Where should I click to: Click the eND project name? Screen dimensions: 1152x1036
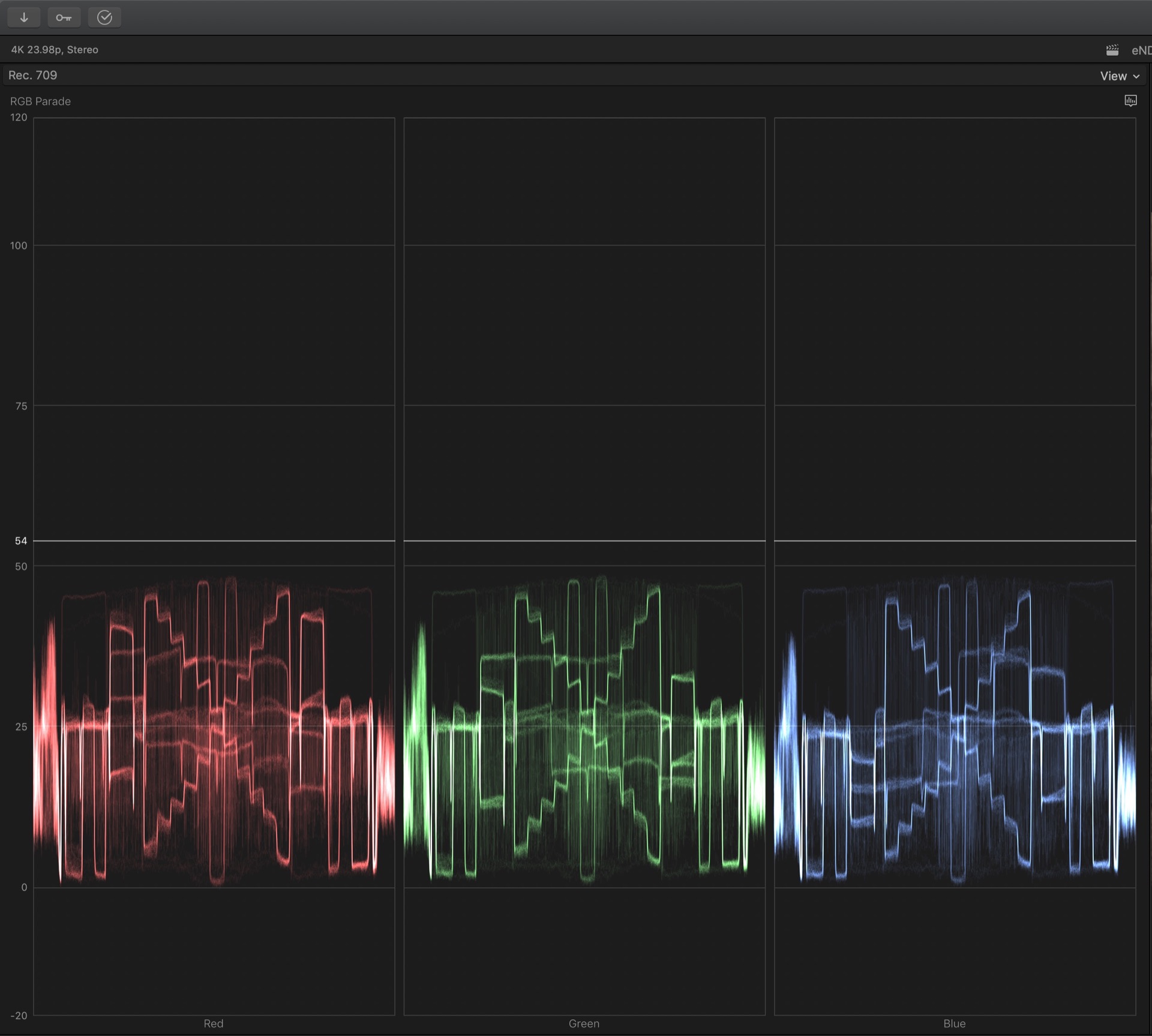(x=1141, y=50)
